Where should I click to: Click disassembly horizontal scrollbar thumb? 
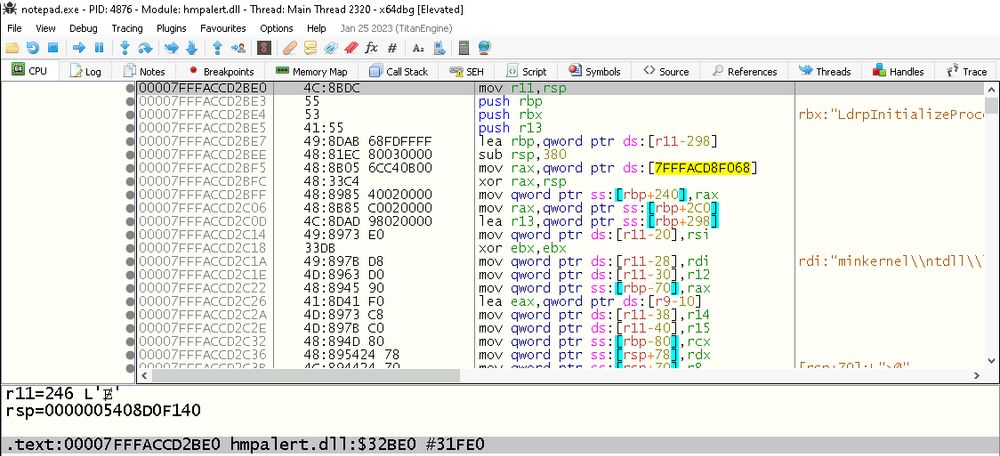pos(305,376)
